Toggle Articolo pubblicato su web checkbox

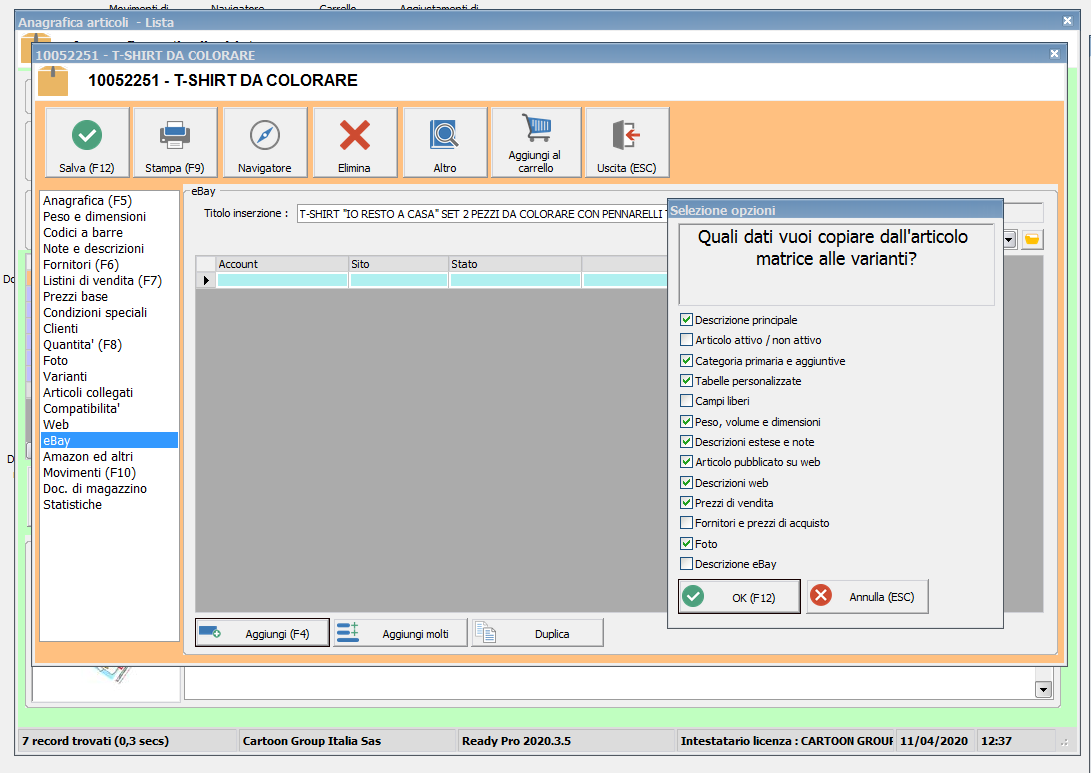click(686, 462)
